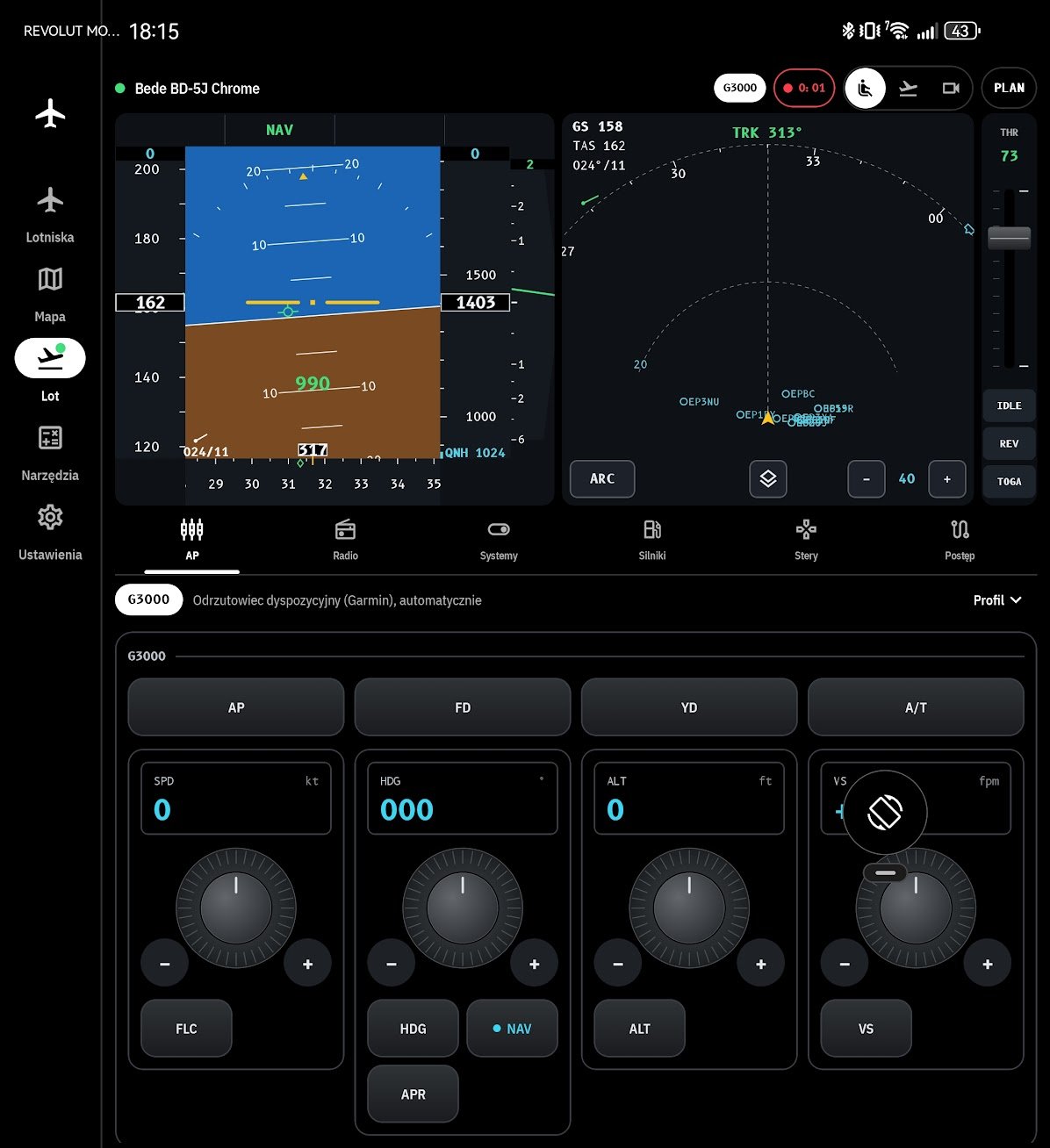Click the SPD value field

click(236, 798)
